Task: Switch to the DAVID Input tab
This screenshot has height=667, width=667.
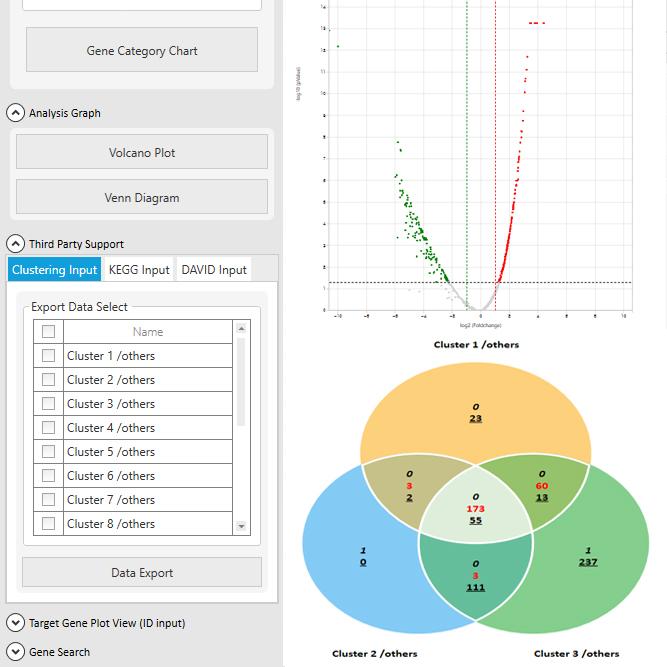Action: pyautogui.click(x=214, y=269)
